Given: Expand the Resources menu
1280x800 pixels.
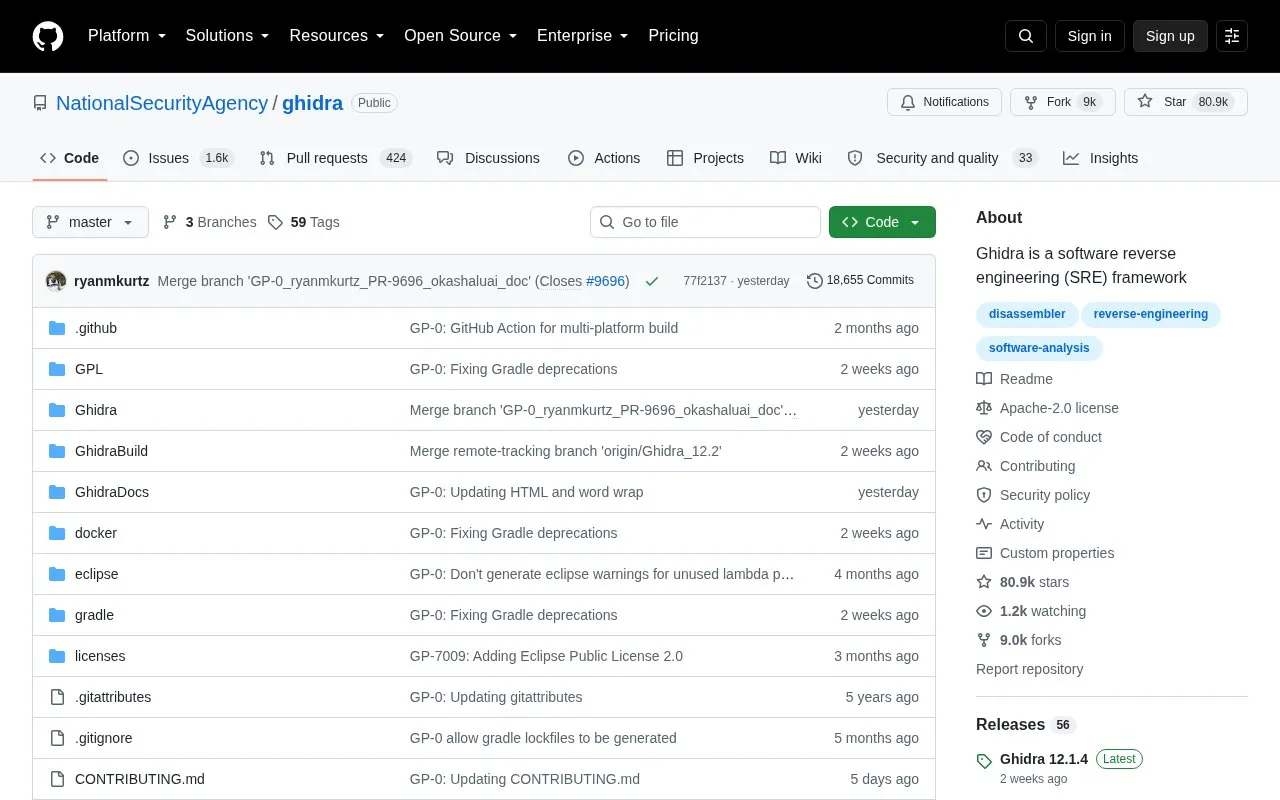Looking at the screenshot, I should (x=337, y=36).
